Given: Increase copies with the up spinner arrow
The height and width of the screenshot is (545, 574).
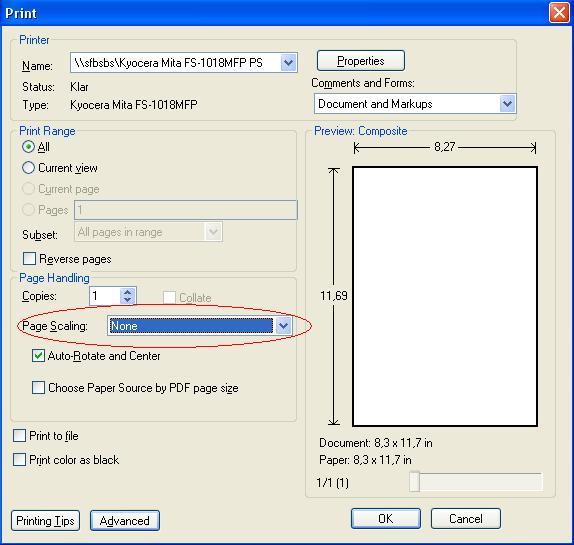Looking at the screenshot, I should 127,292.
